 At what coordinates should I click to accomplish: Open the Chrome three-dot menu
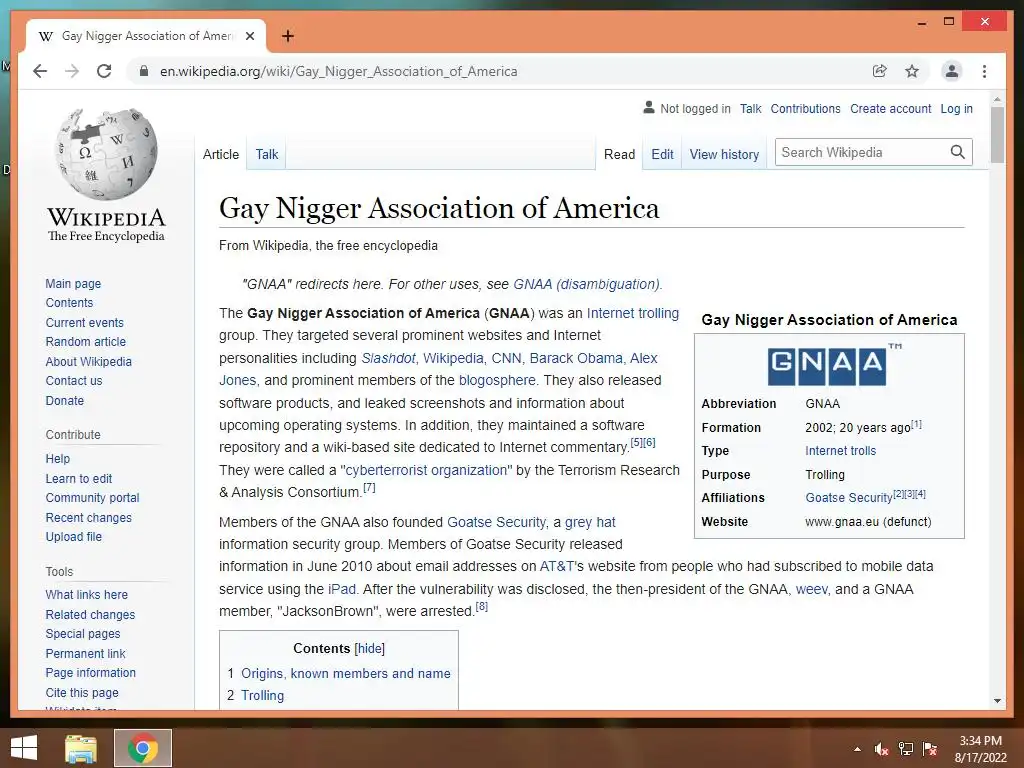point(984,71)
